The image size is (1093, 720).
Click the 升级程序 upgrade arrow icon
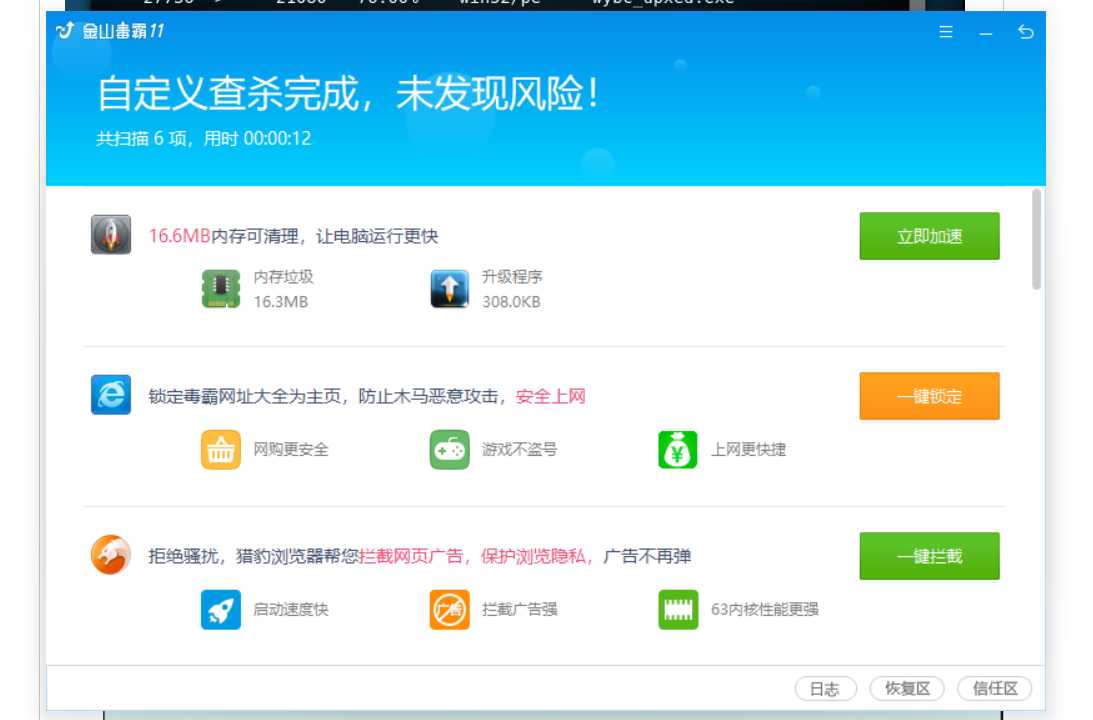450,289
